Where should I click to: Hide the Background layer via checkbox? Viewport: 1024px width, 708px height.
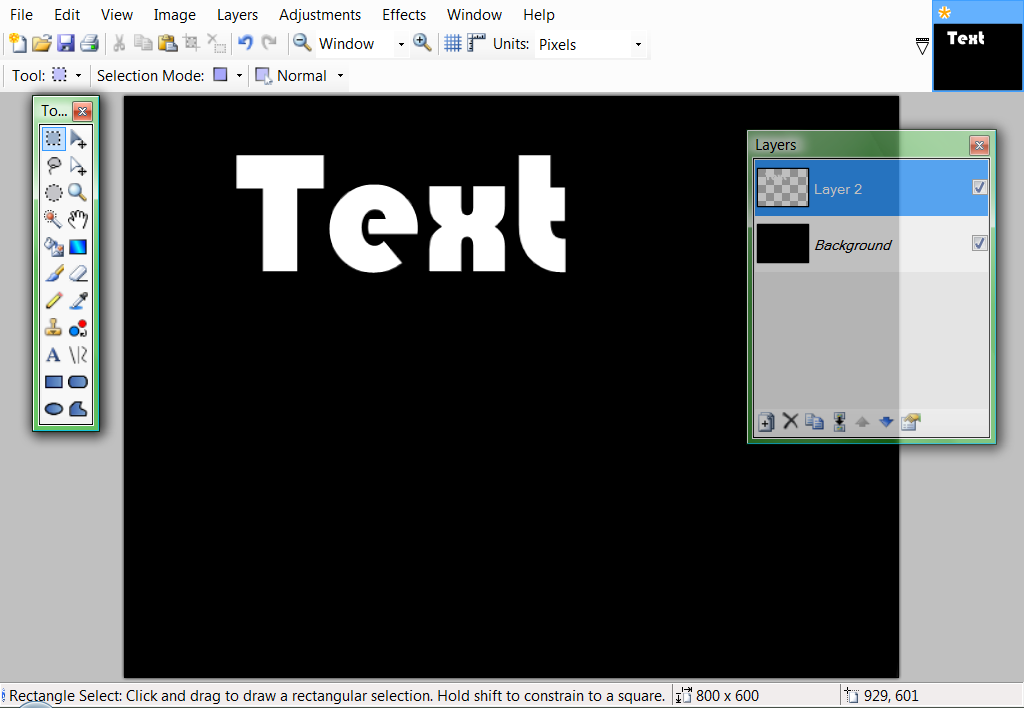pyautogui.click(x=979, y=244)
